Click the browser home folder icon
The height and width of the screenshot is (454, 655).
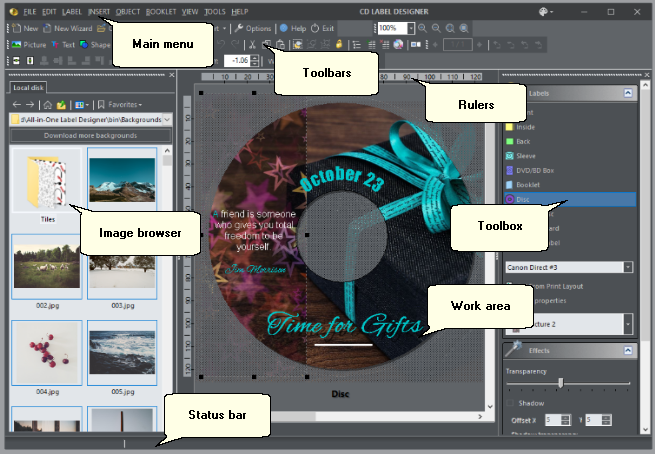pyautogui.click(x=47, y=104)
